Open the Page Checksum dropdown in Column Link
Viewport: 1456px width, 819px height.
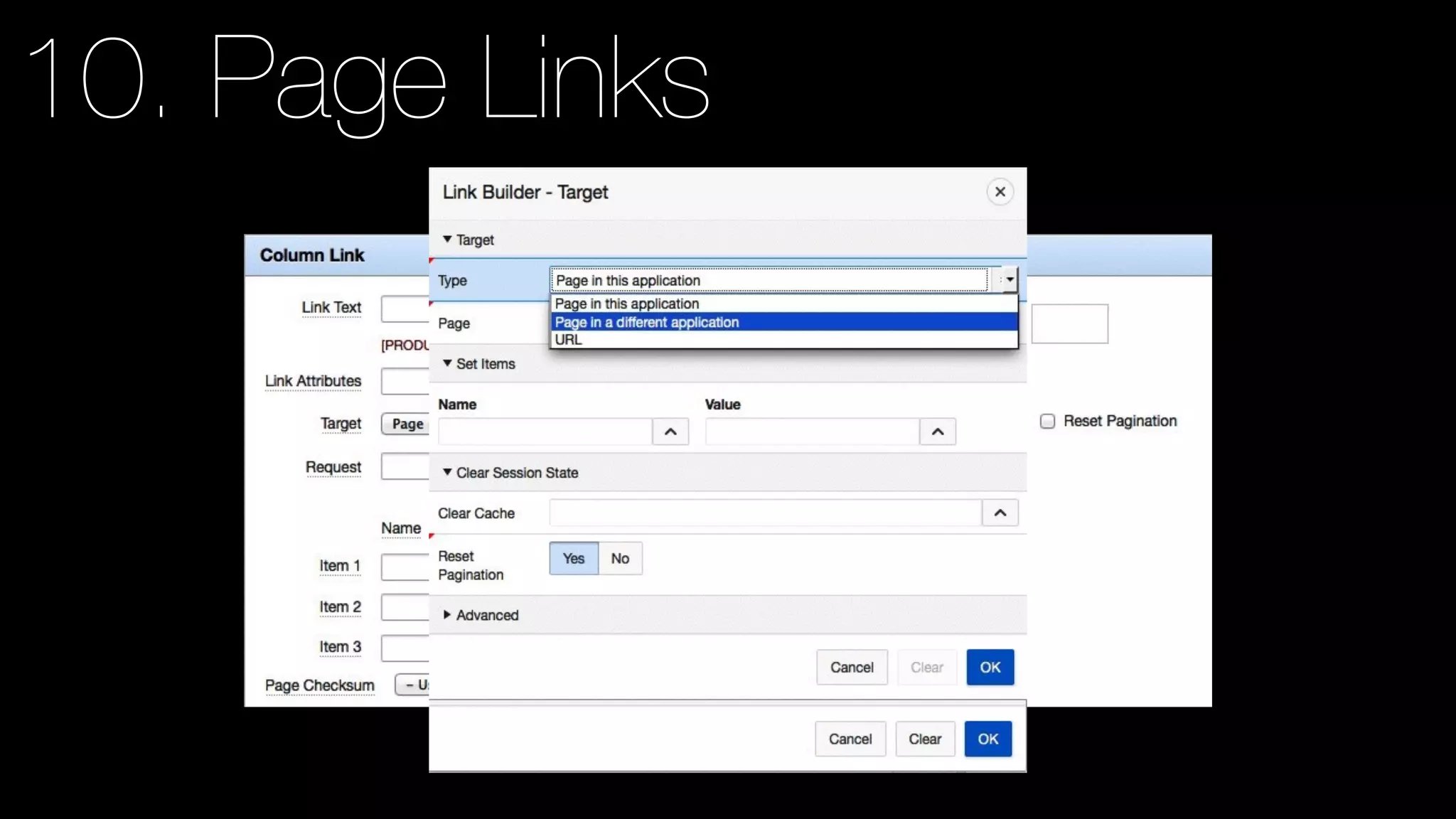(x=412, y=685)
